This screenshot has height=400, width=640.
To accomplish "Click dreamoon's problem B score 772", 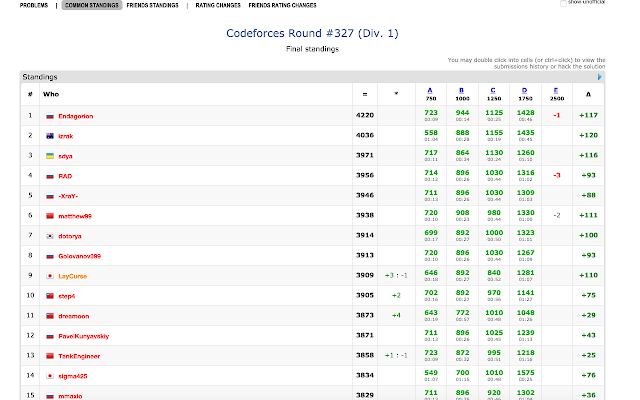I will tap(462, 313).
